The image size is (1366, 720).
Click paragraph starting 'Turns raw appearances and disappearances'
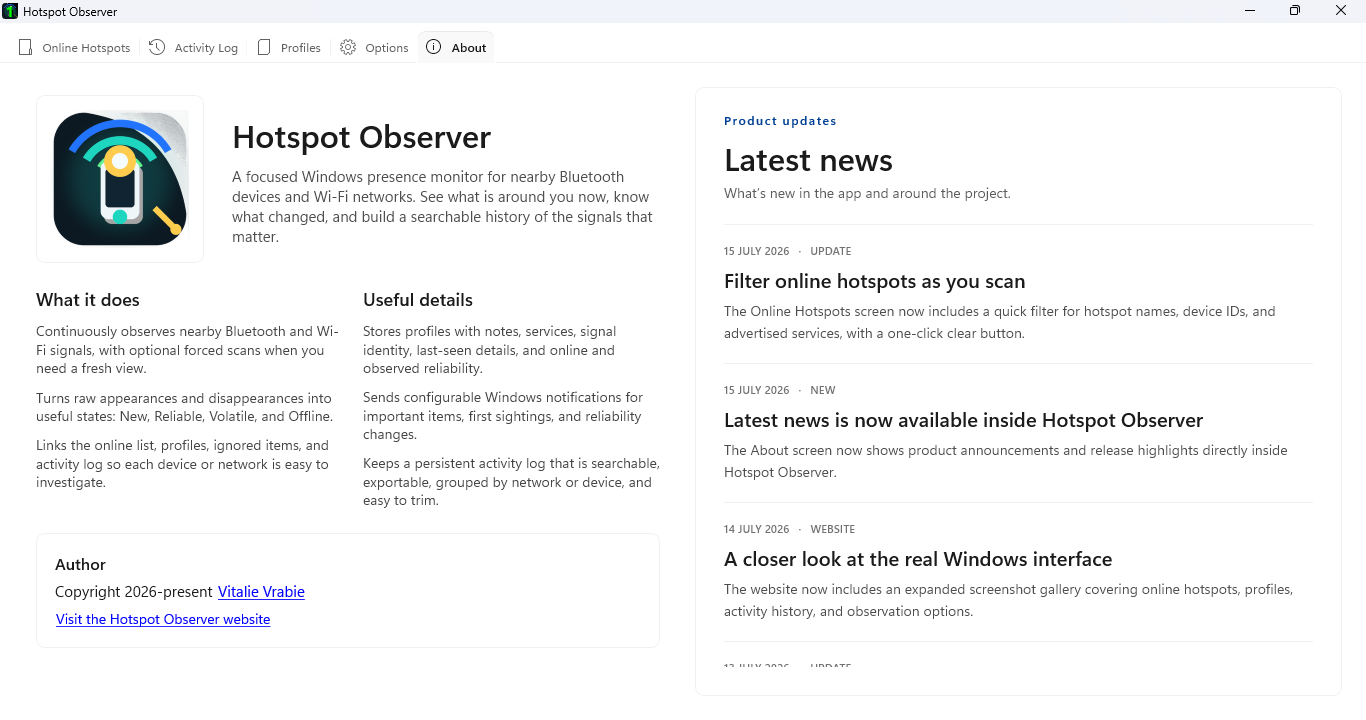(x=184, y=407)
